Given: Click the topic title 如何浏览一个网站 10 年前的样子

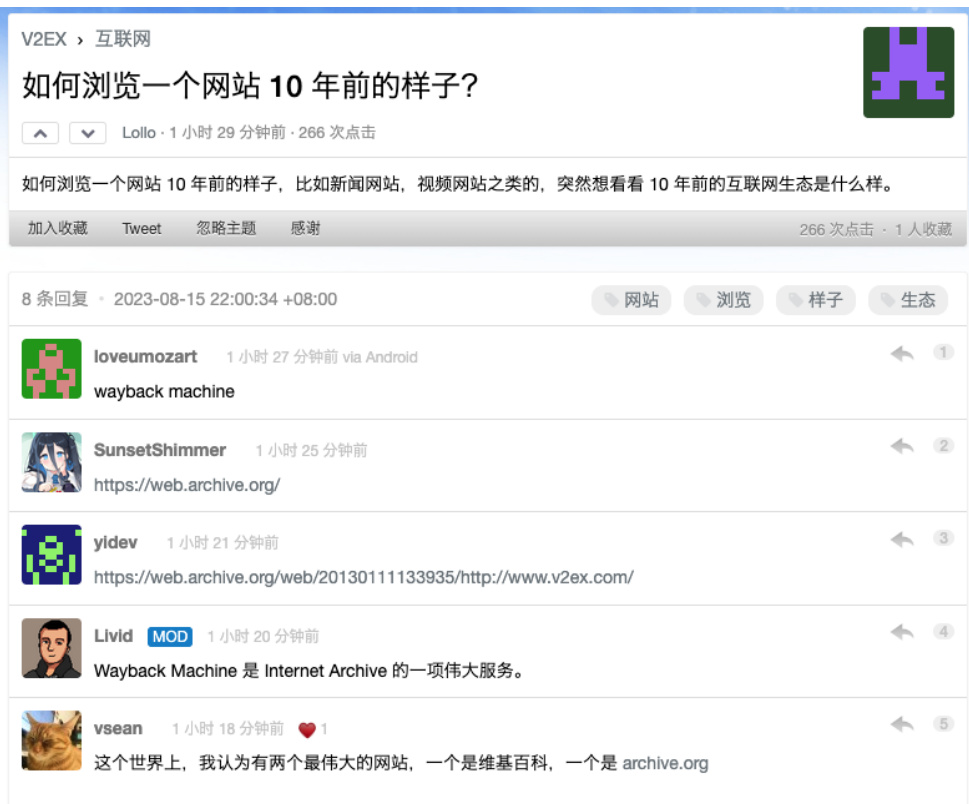Looking at the screenshot, I should (250, 85).
